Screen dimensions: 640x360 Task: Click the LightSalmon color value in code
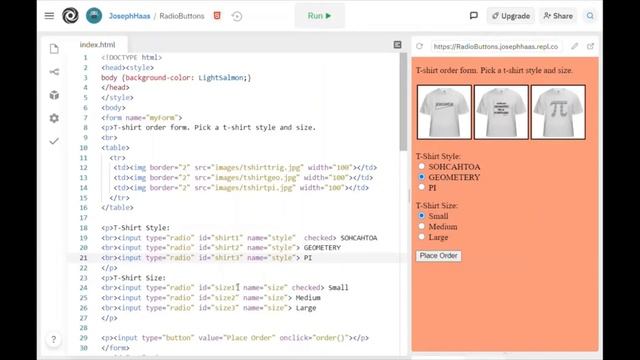coord(221,78)
